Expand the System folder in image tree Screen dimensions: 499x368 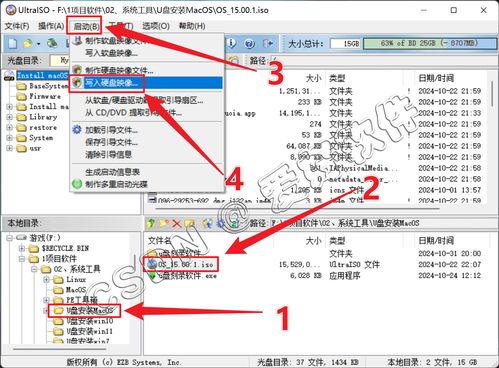pos(10,138)
